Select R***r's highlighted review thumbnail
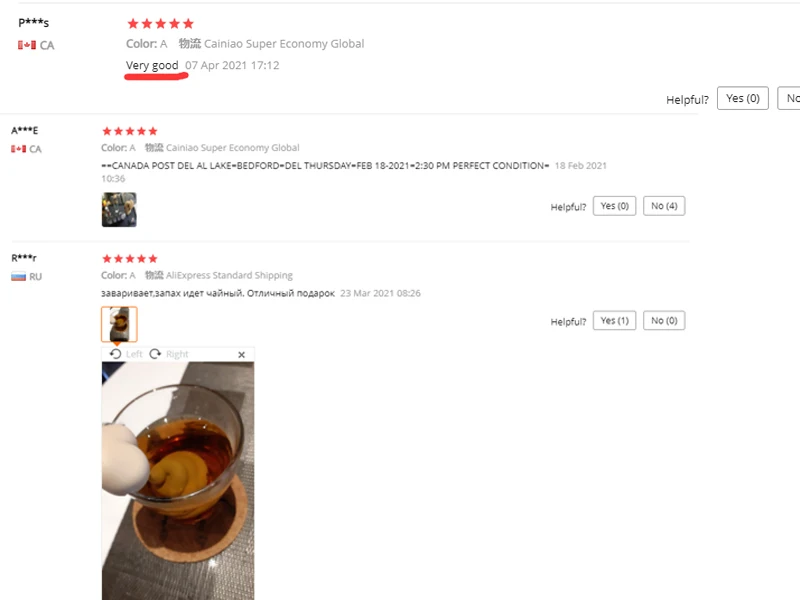800x600 pixels. tap(119, 324)
